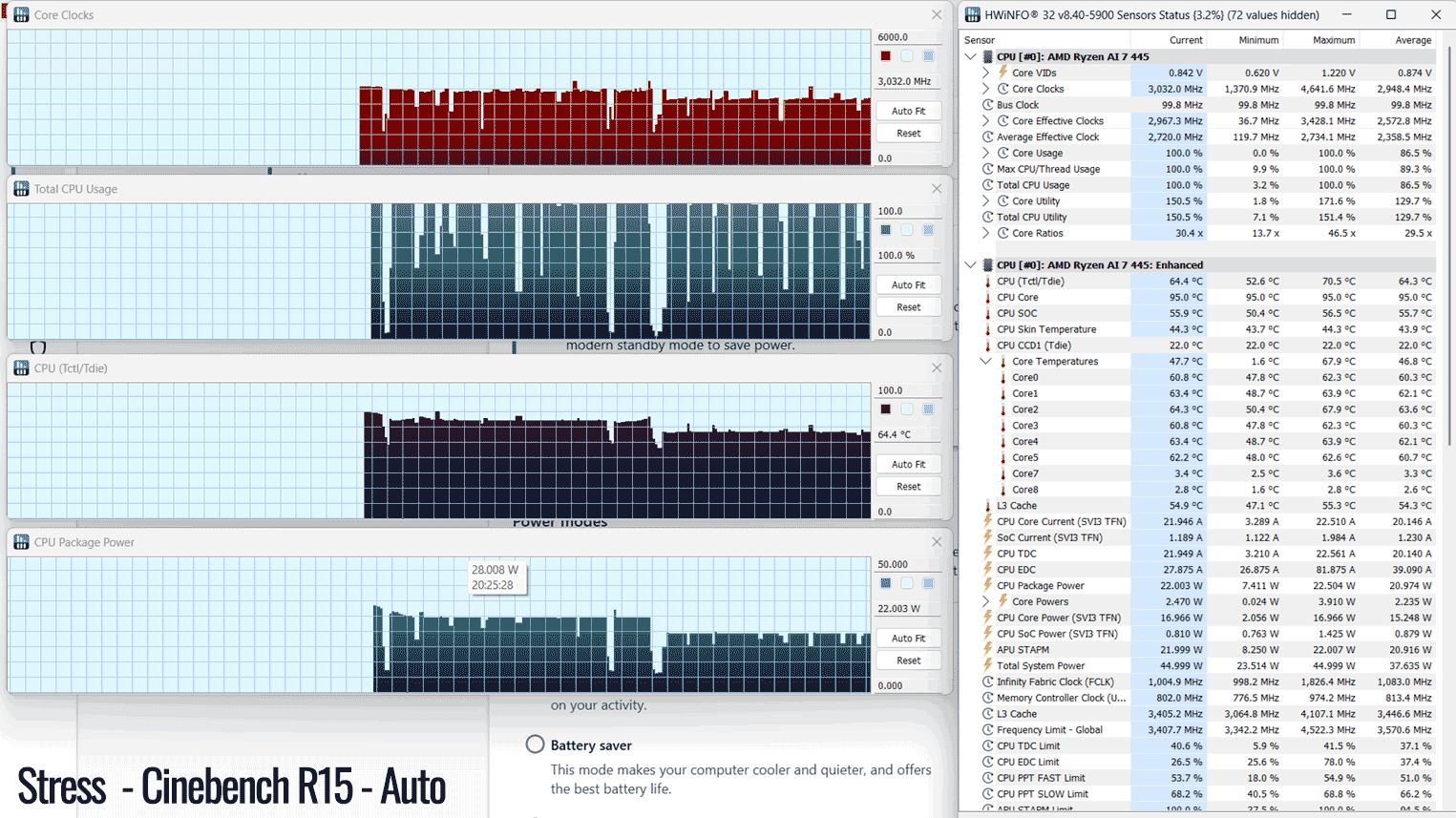The height and width of the screenshot is (818, 1456).
Task: Collapse the CPU [#0] AMD Ryzen AI 7 445 group
Action: [x=971, y=56]
